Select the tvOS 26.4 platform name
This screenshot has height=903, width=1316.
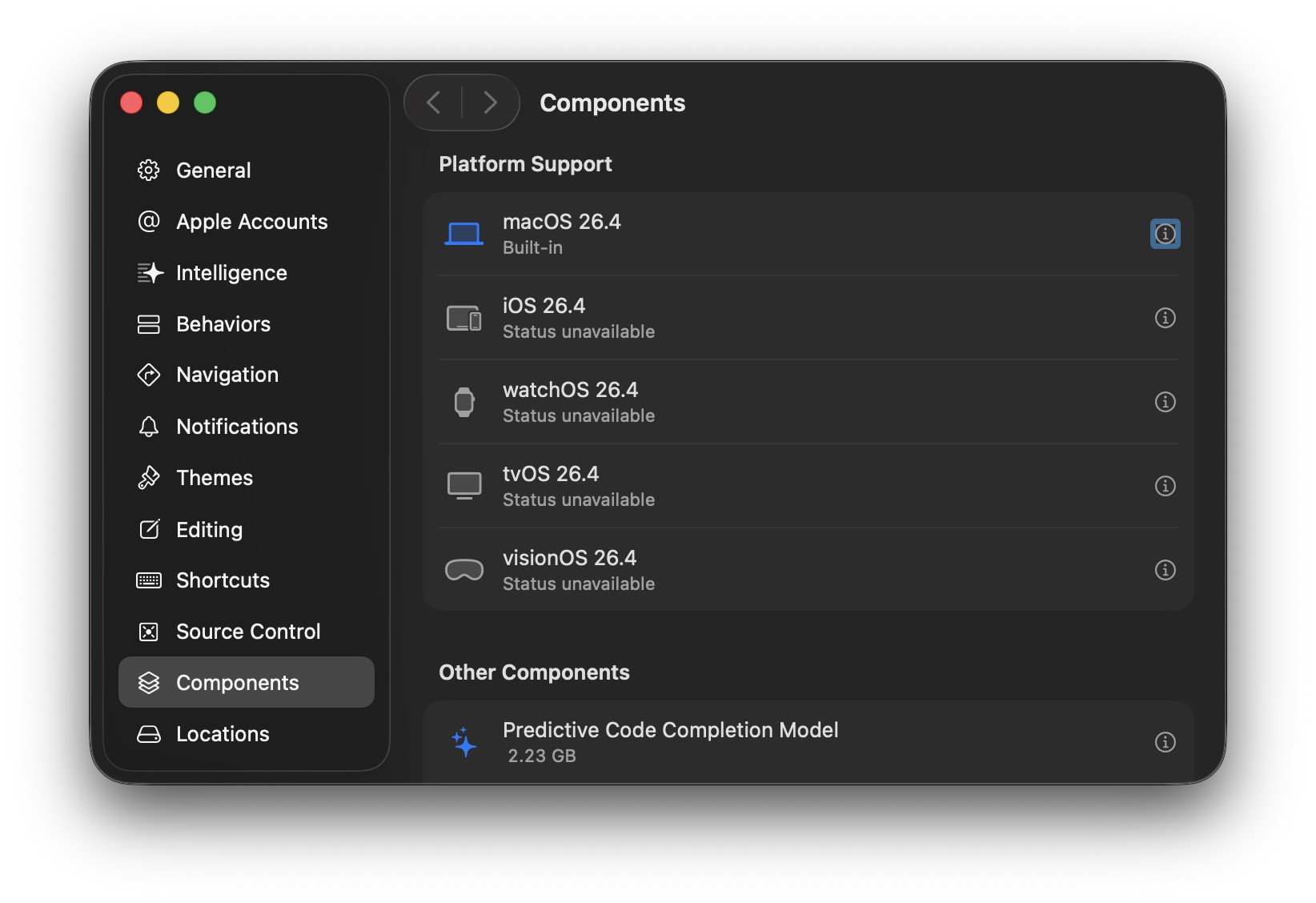pos(551,474)
